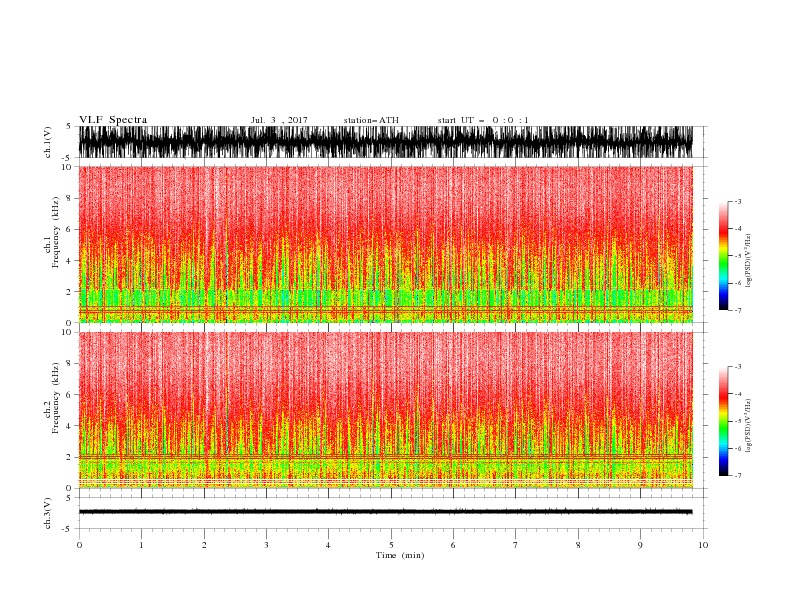Click the time axis tick label "8"

[x=578, y=545]
